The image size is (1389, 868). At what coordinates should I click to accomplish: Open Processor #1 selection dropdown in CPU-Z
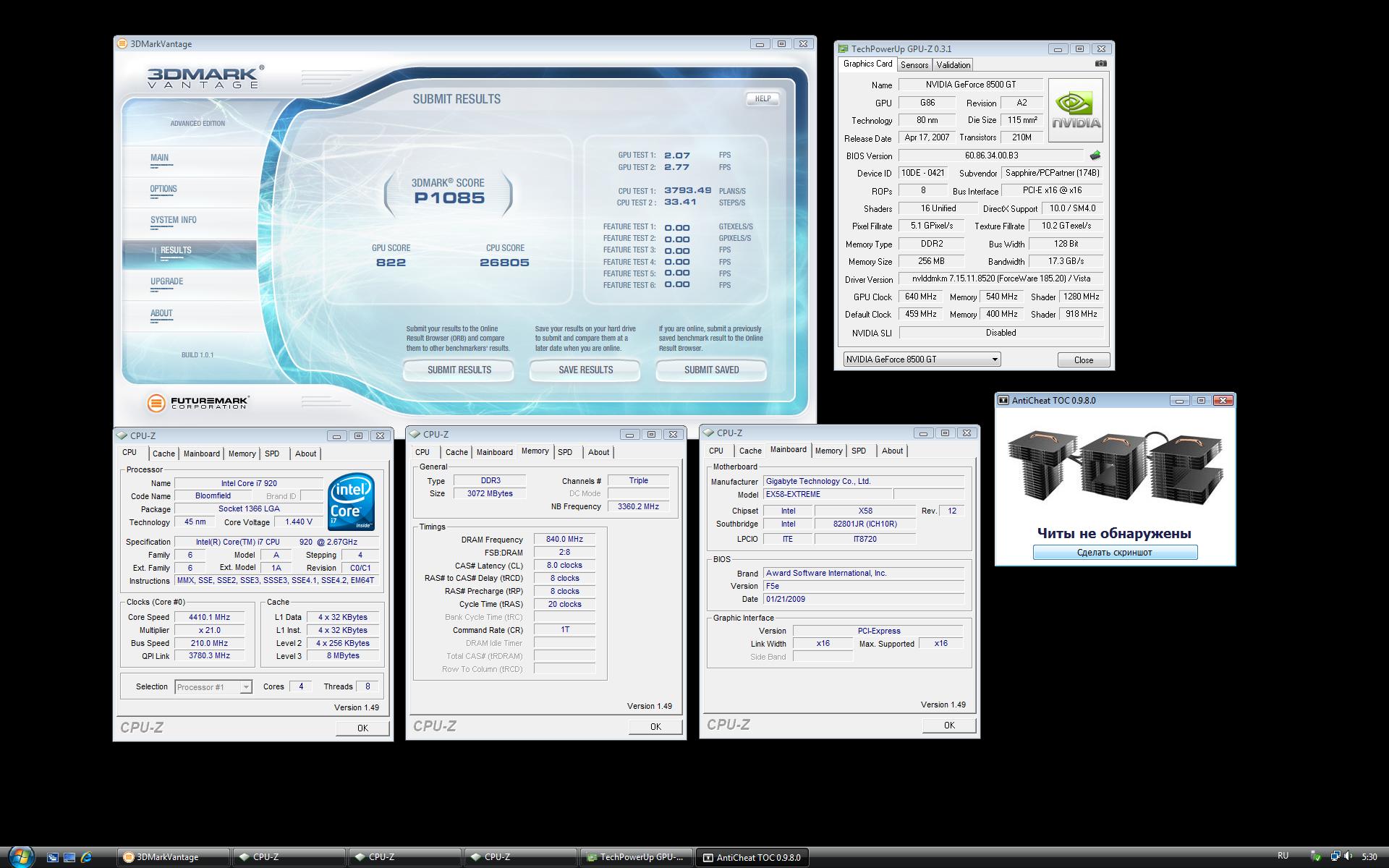point(246,687)
